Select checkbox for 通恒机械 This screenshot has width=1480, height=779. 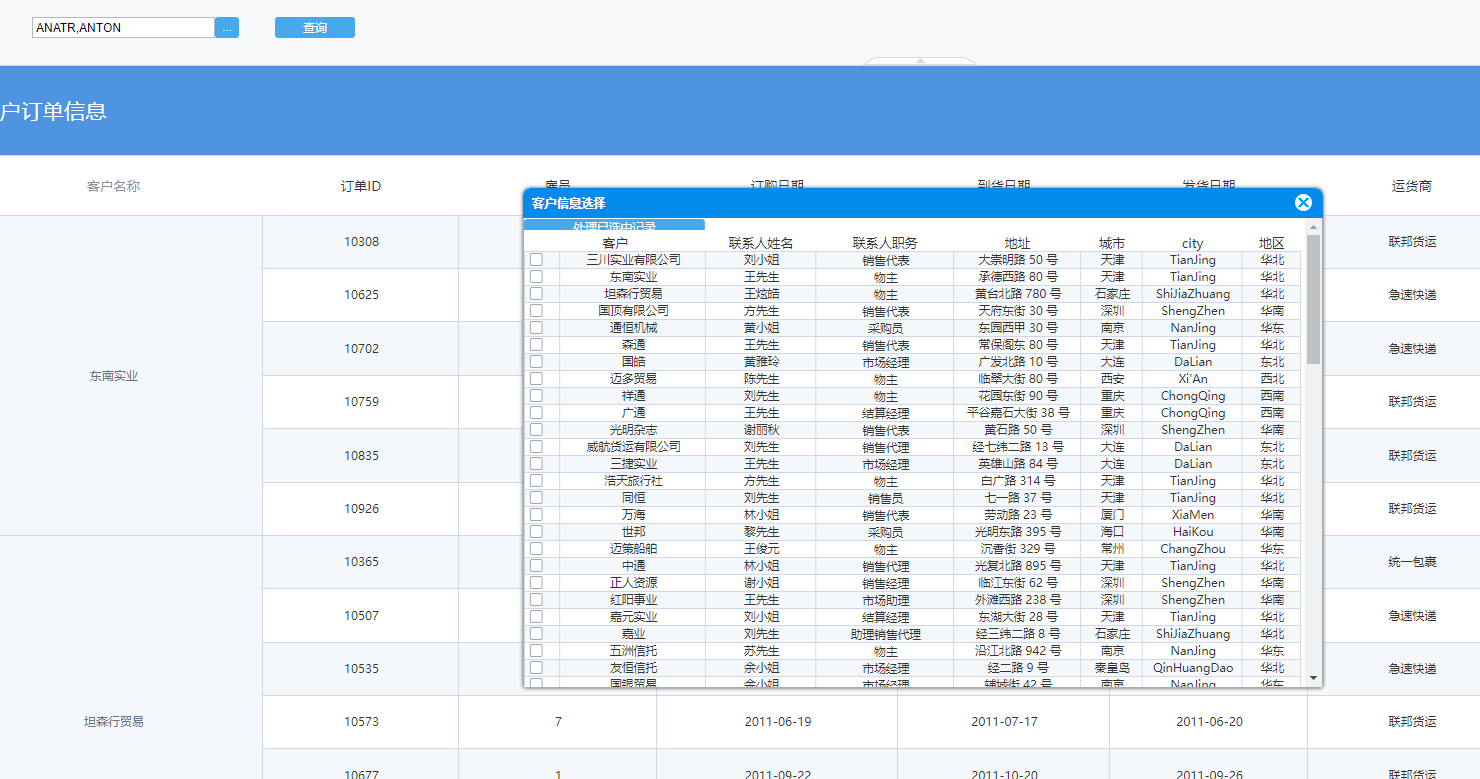click(x=536, y=328)
